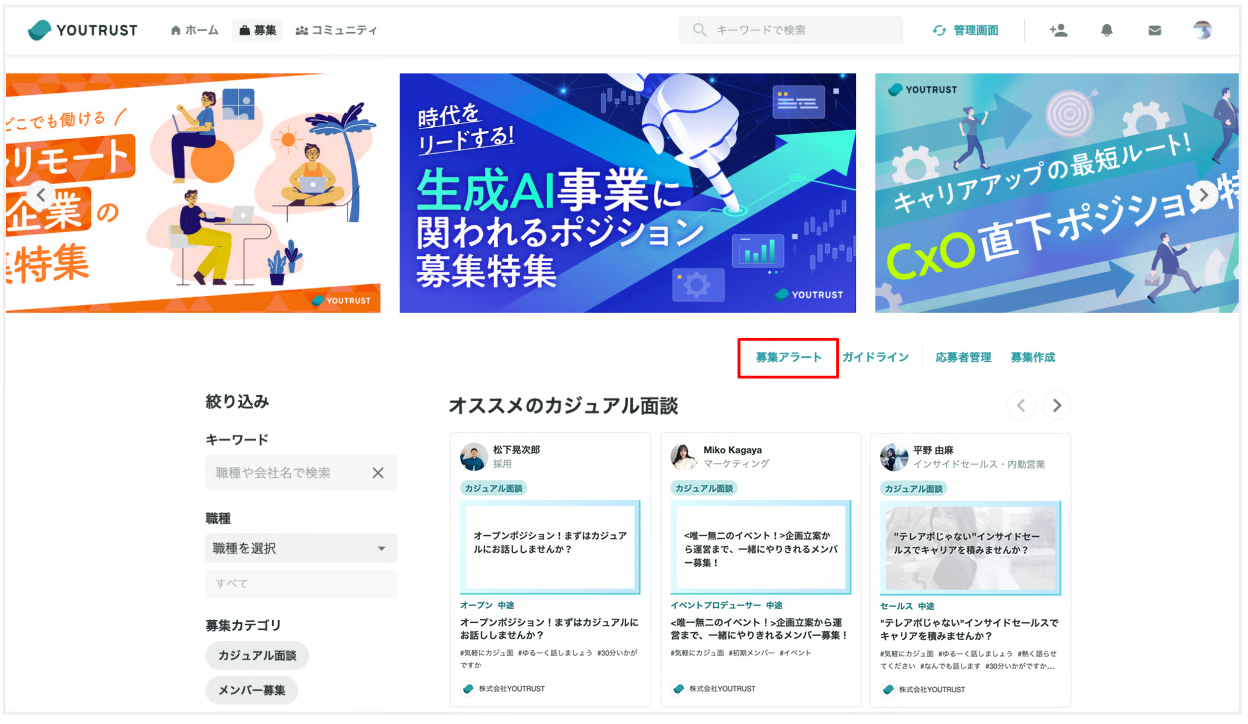Open the 唯一無二のイベント card image
This screenshot has height=724, width=1248.
pos(760,547)
